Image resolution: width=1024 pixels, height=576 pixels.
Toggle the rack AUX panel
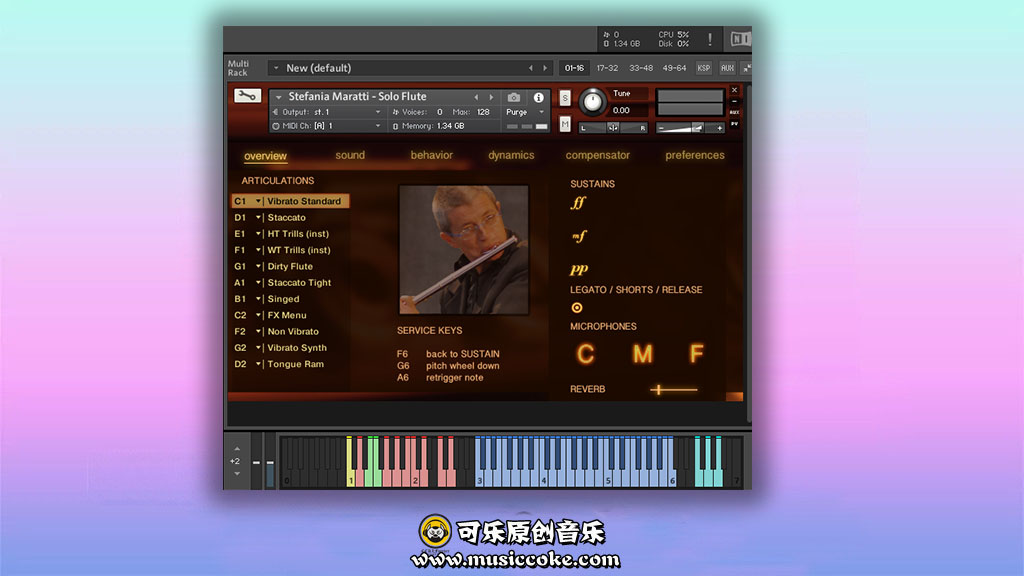pyautogui.click(x=727, y=68)
